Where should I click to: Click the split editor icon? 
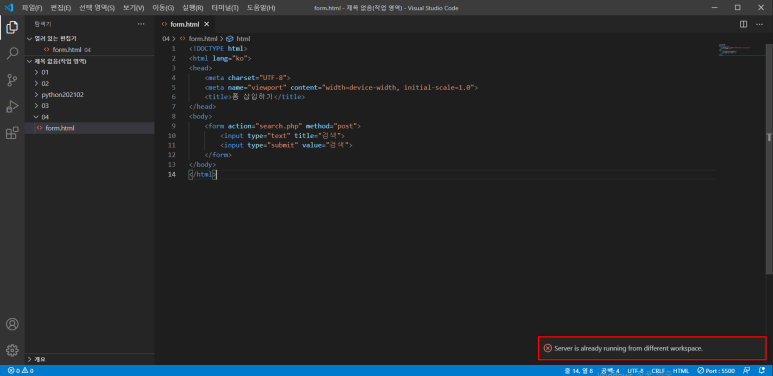click(x=743, y=24)
